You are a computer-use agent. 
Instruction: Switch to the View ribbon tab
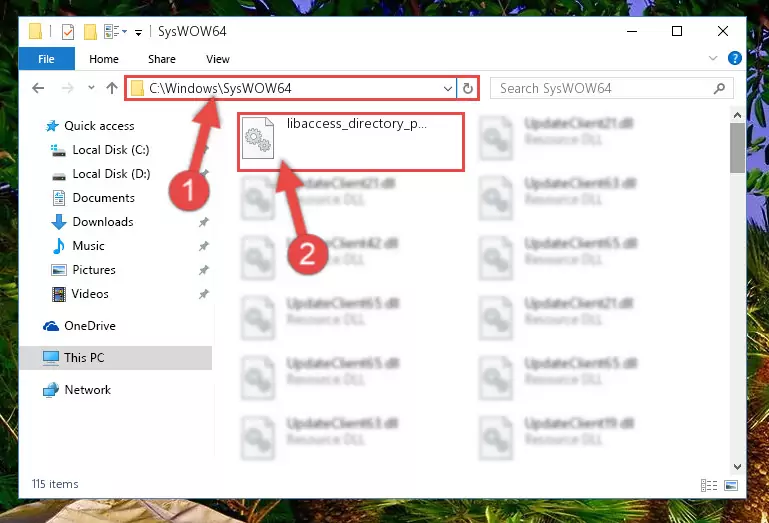pyautogui.click(x=218, y=59)
